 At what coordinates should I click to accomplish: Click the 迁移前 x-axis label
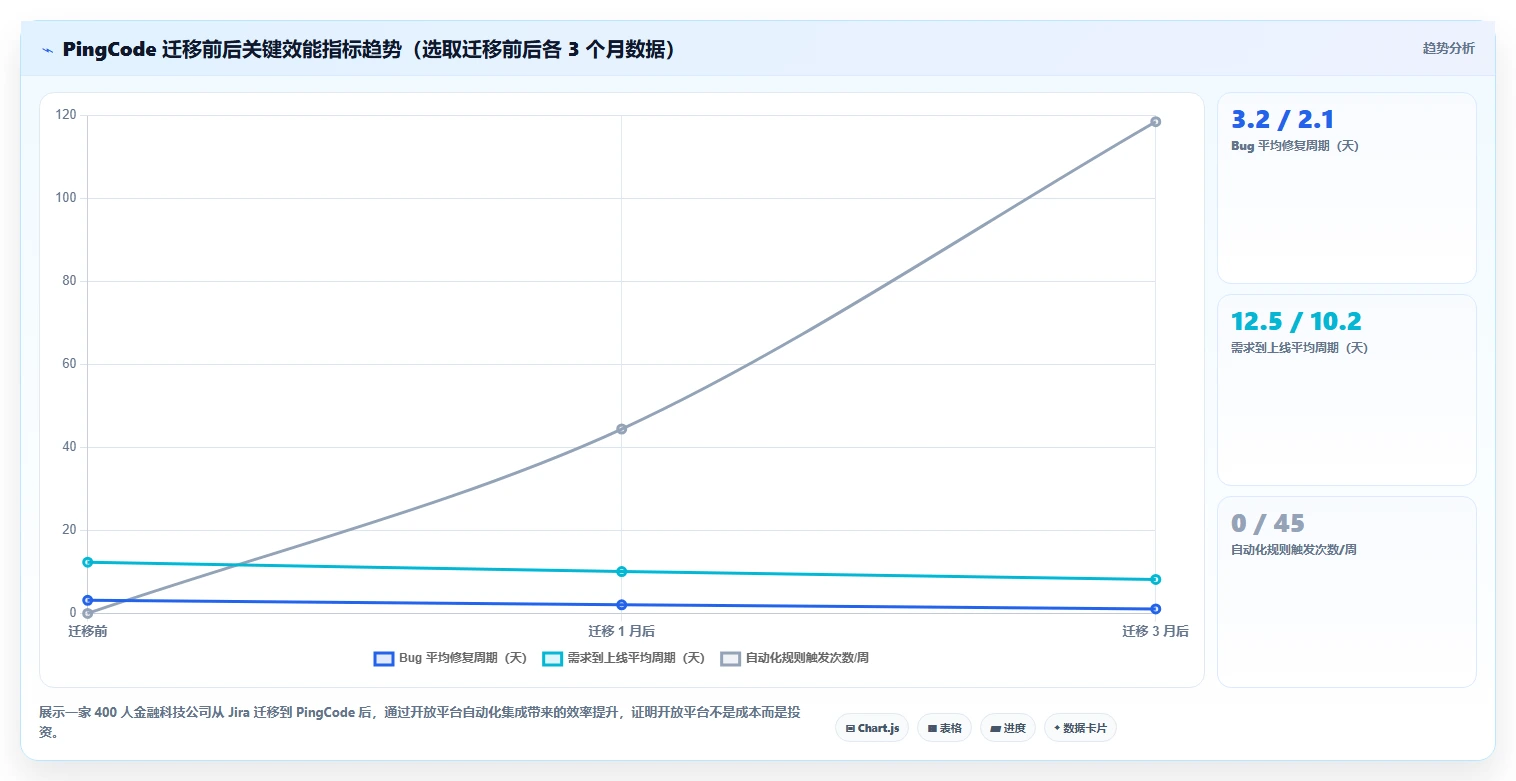coord(87,631)
